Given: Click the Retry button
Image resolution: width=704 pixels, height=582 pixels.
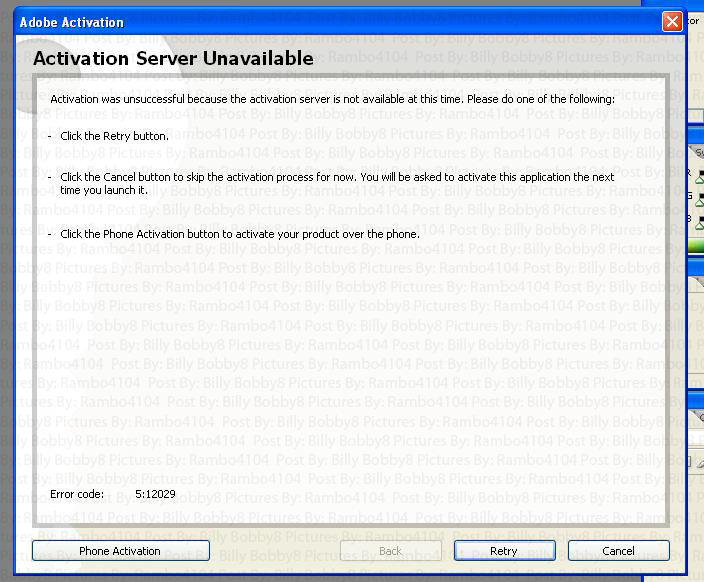Looking at the screenshot, I should click(504, 551).
